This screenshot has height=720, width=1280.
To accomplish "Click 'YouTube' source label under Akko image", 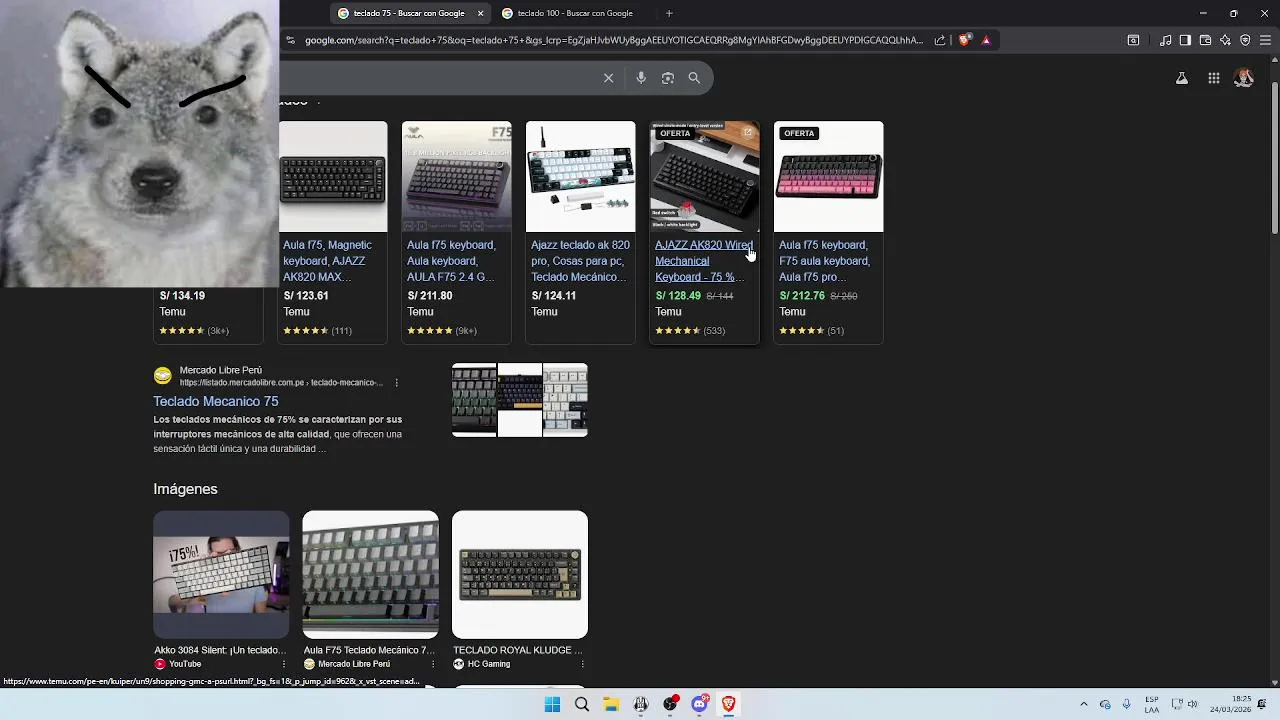I will click(185, 664).
